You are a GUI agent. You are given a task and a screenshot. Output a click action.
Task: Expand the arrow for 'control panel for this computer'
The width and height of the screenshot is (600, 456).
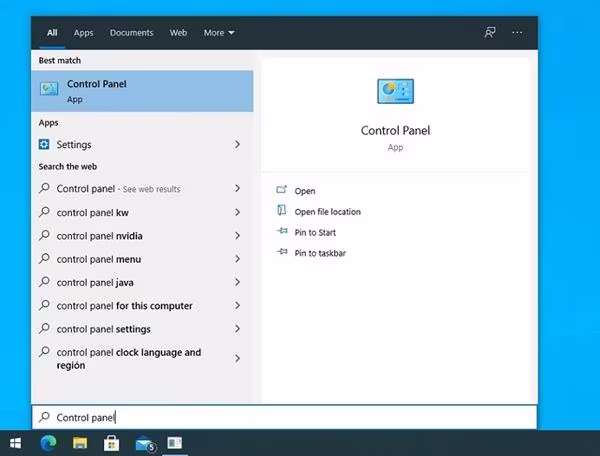click(x=237, y=305)
